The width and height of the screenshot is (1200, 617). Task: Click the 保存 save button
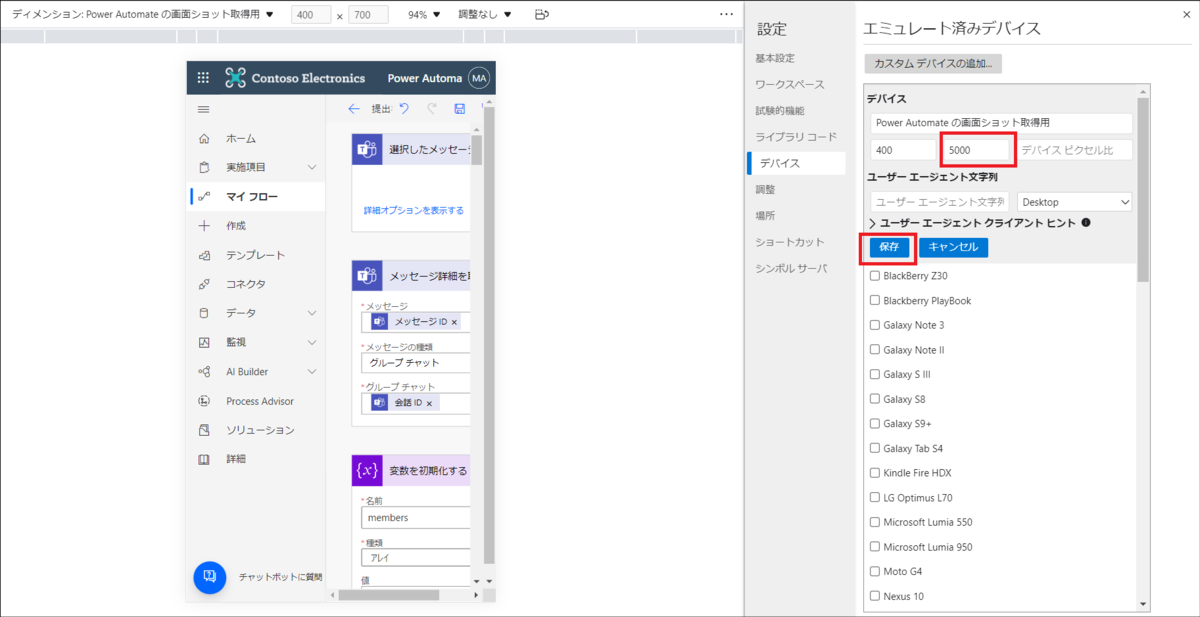point(890,247)
